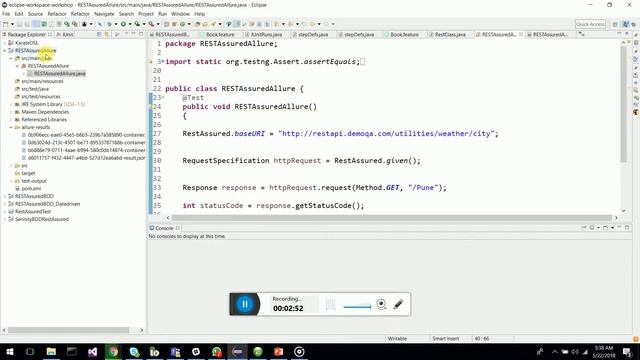
Task: Select RESTAssuredAllure.java in Package Explorer
Action: point(60,73)
